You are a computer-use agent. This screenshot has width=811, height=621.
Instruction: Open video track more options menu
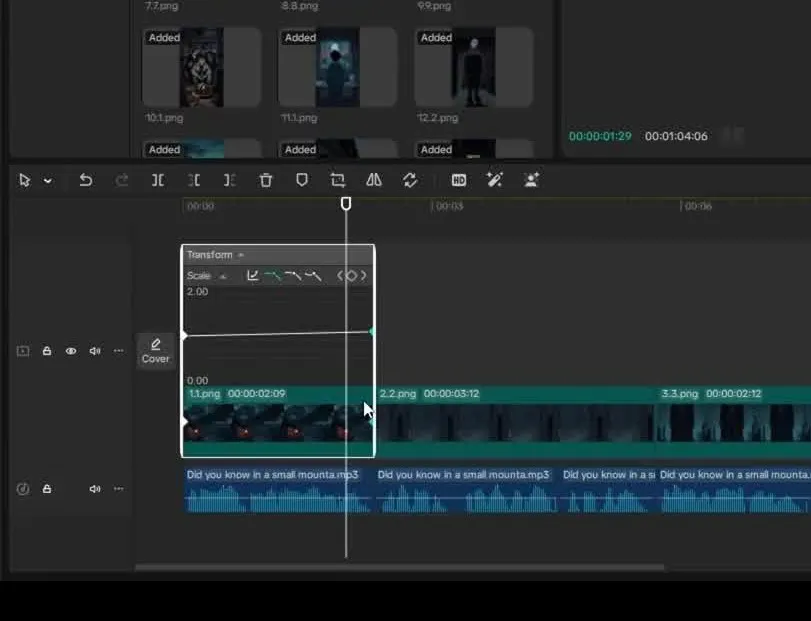click(x=119, y=351)
